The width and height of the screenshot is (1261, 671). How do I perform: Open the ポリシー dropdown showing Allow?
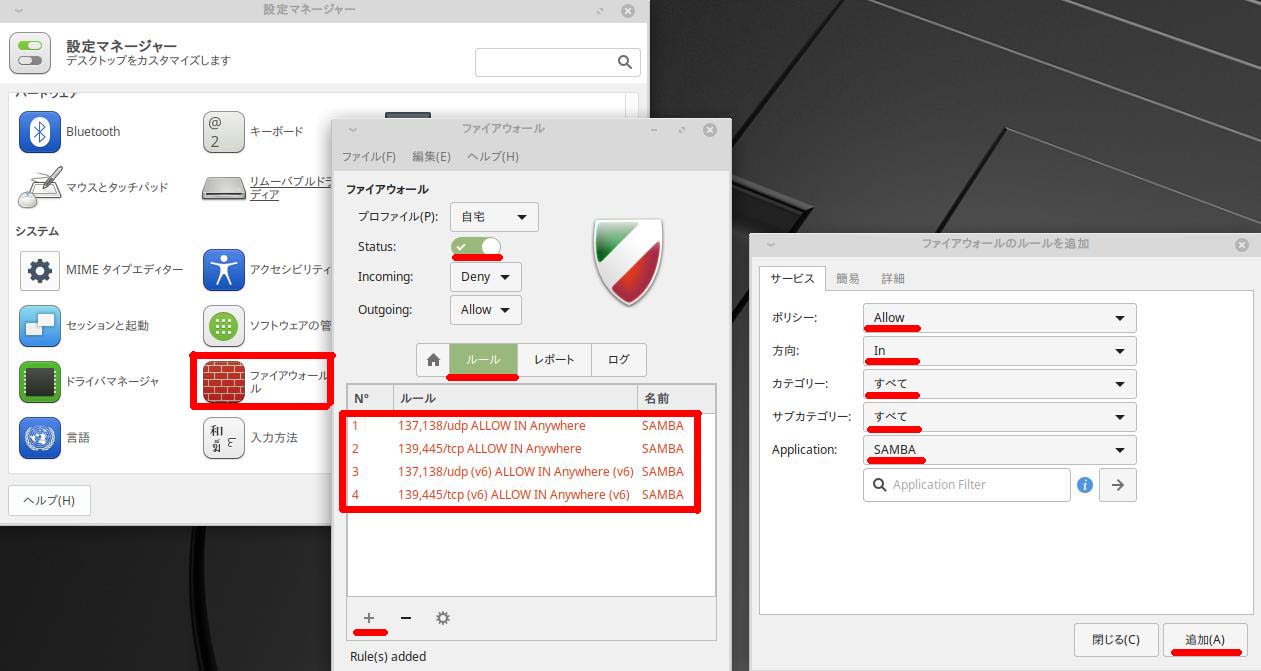click(x=999, y=318)
